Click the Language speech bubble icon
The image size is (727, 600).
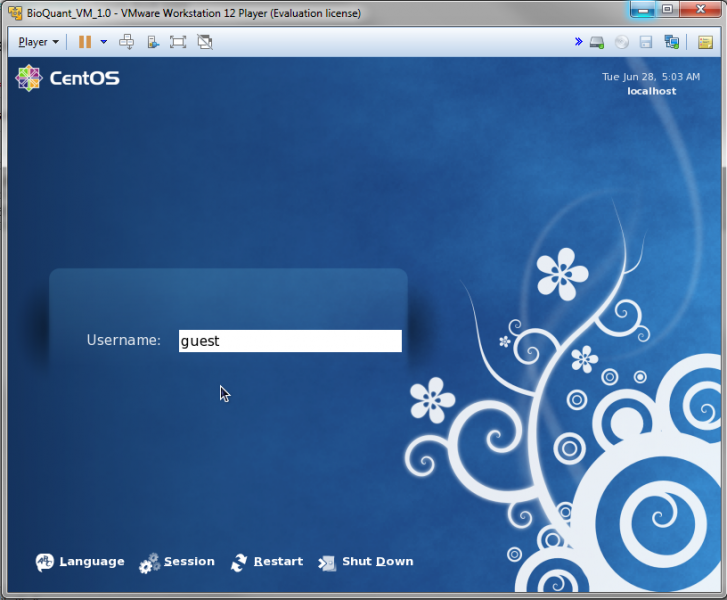click(x=45, y=562)
